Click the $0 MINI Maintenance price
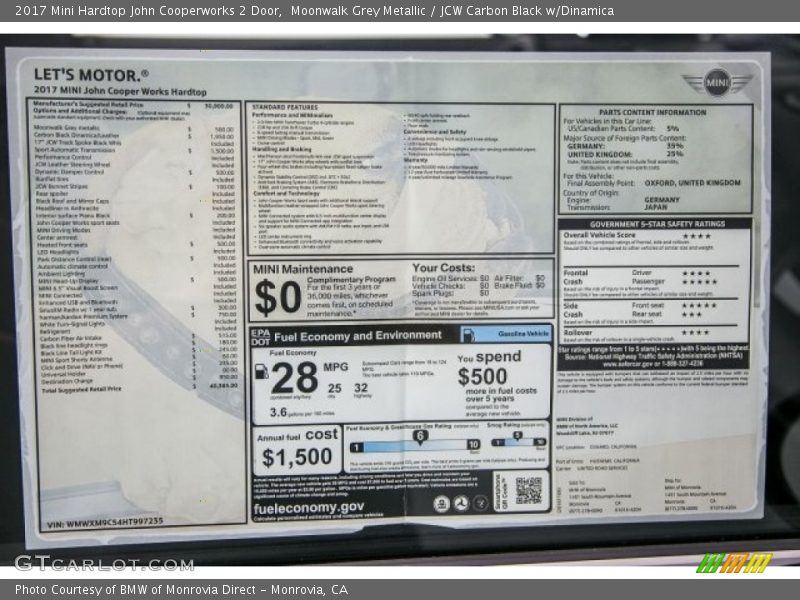The height and width of the screenshot is (600, 800). tap(277, 297)
